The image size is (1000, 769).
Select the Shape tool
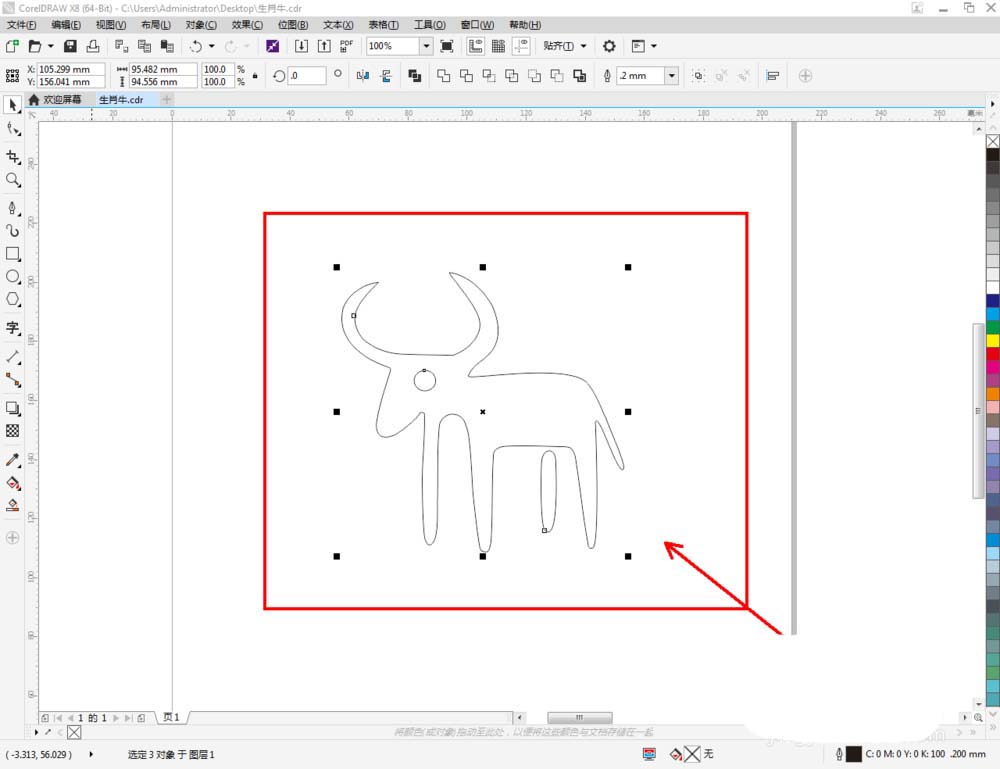13,129
